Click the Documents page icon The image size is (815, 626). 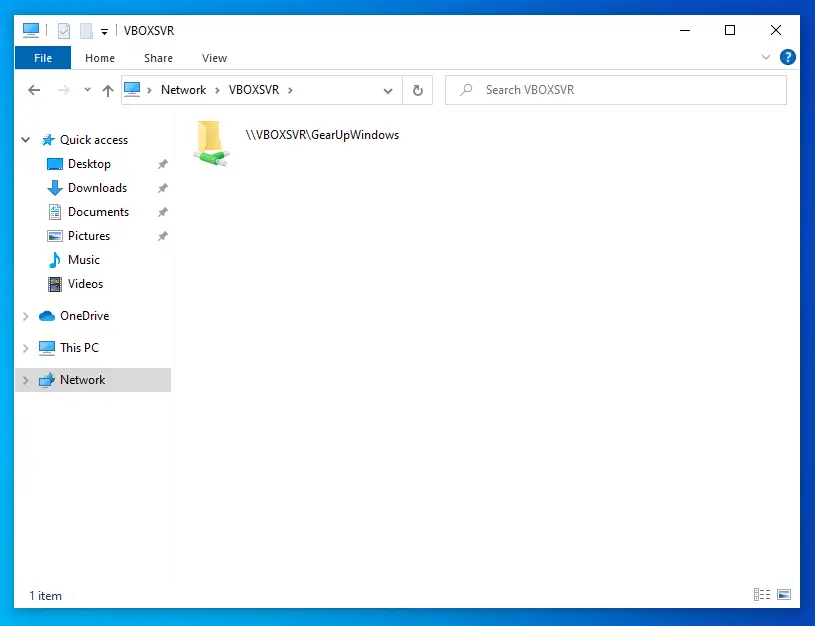(55, 212)
